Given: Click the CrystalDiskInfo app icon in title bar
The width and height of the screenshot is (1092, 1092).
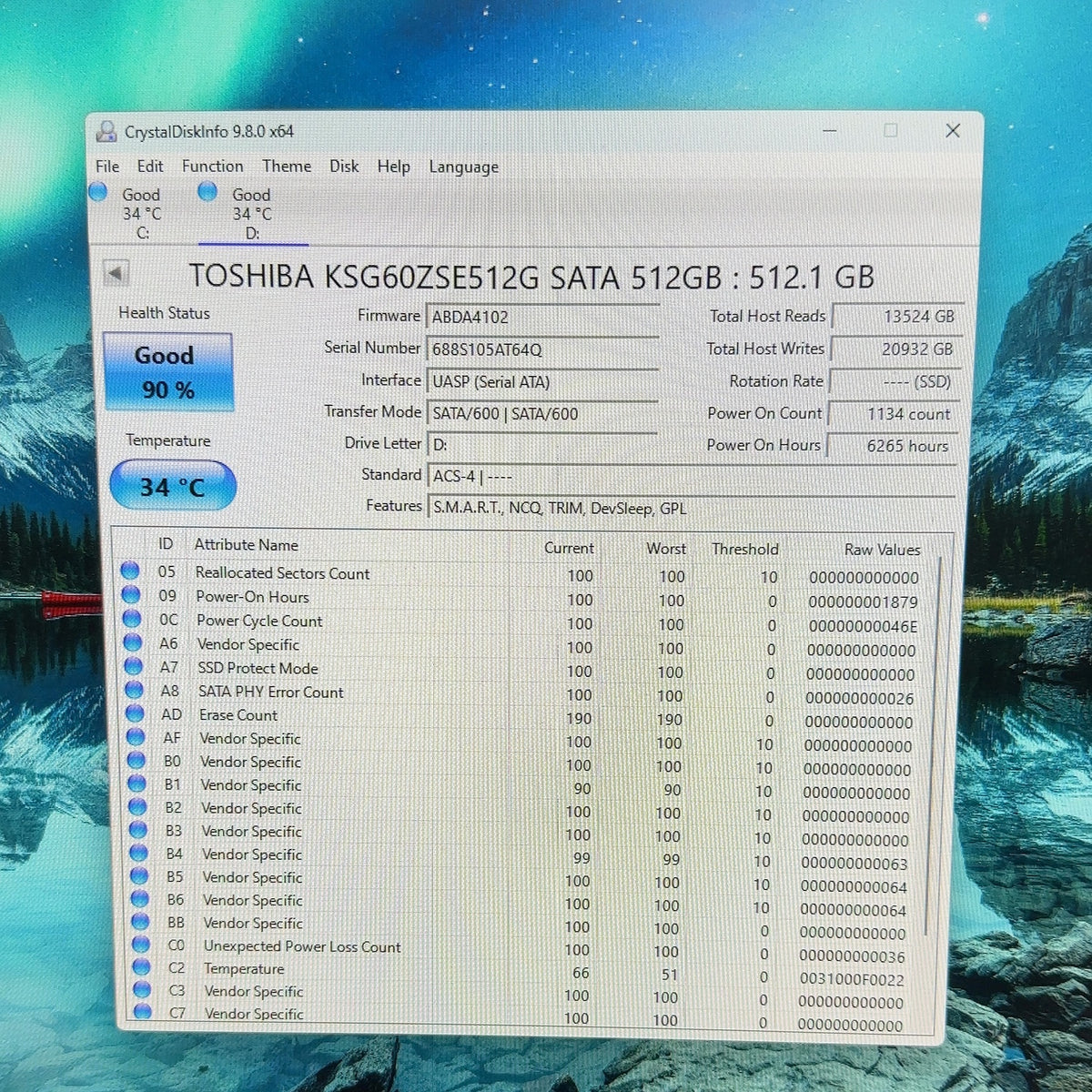Looking at the screenshot, I should click(x=106, y=131).
